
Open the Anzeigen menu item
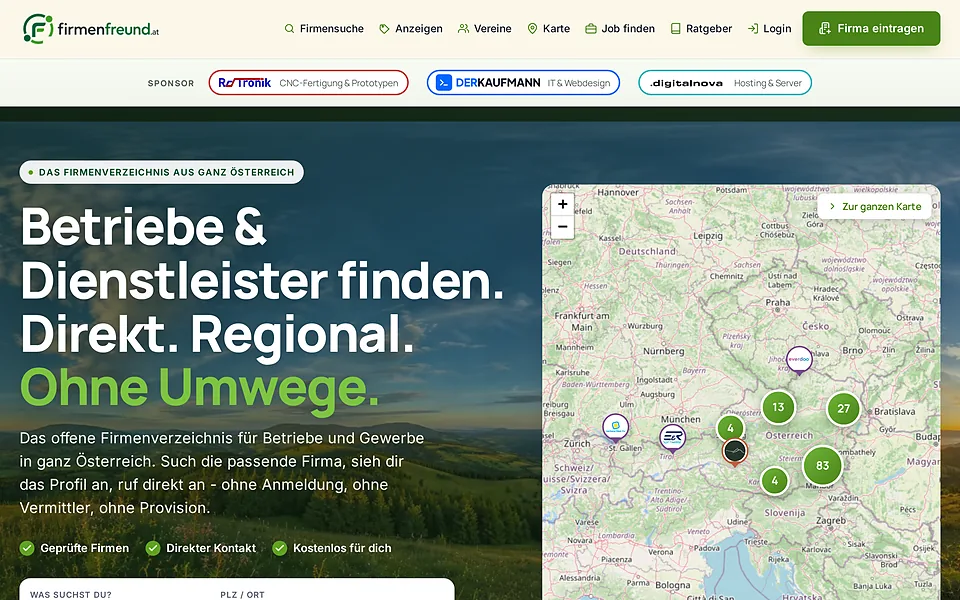coord(410,29)
